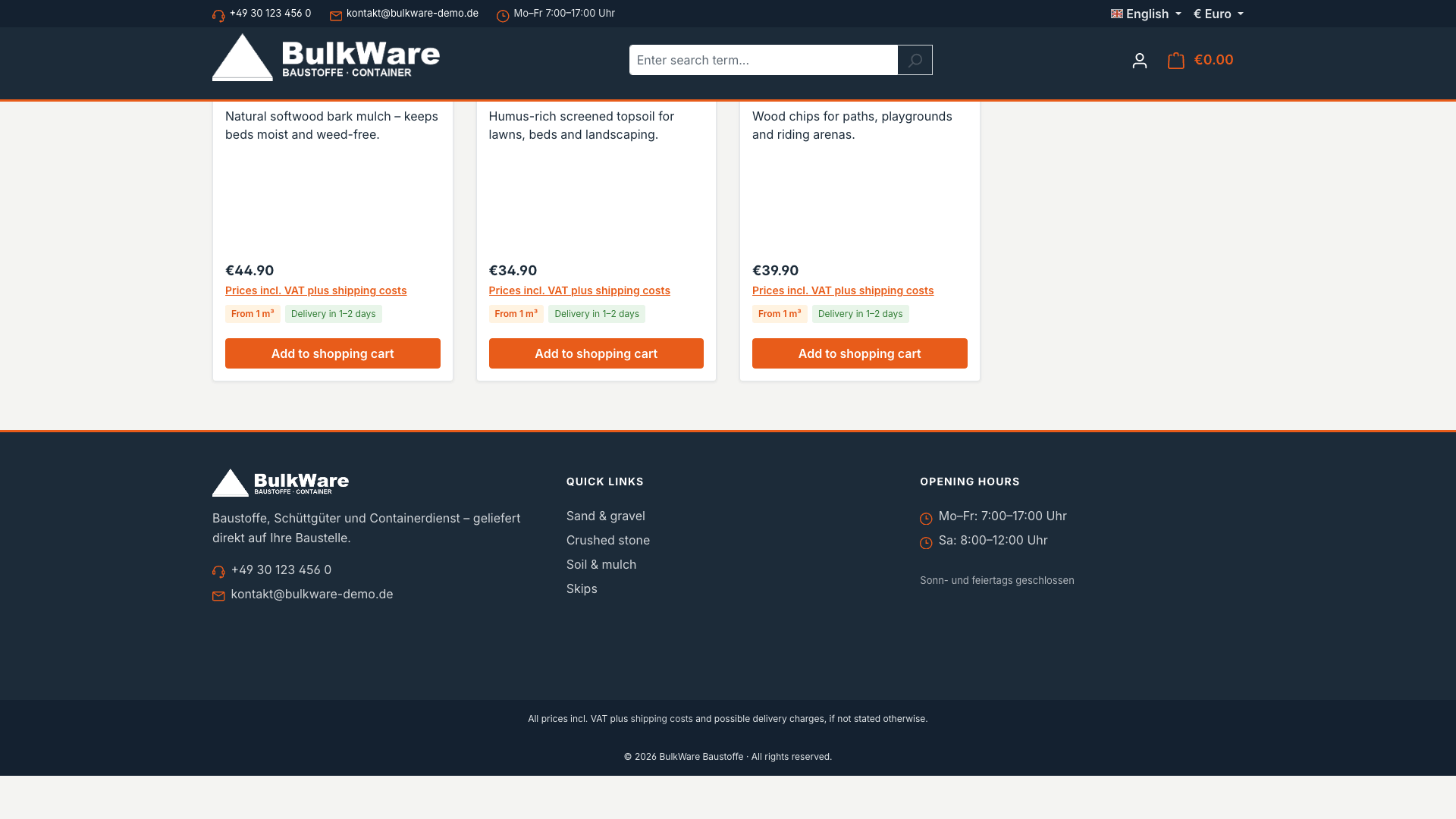
Task: Click the clock icon in top bar
Action: [503, 16]
